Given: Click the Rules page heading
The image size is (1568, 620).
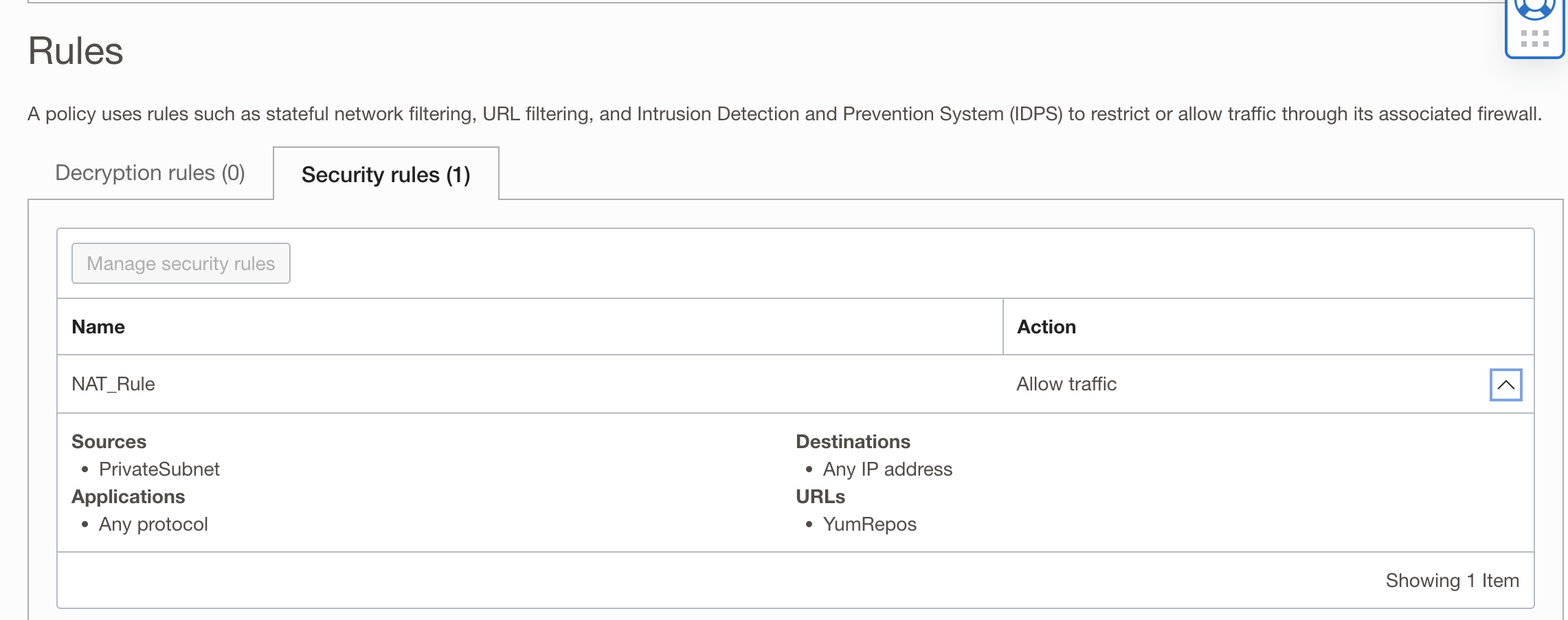Looking at the screenshot, I should (x=76, y=52).
